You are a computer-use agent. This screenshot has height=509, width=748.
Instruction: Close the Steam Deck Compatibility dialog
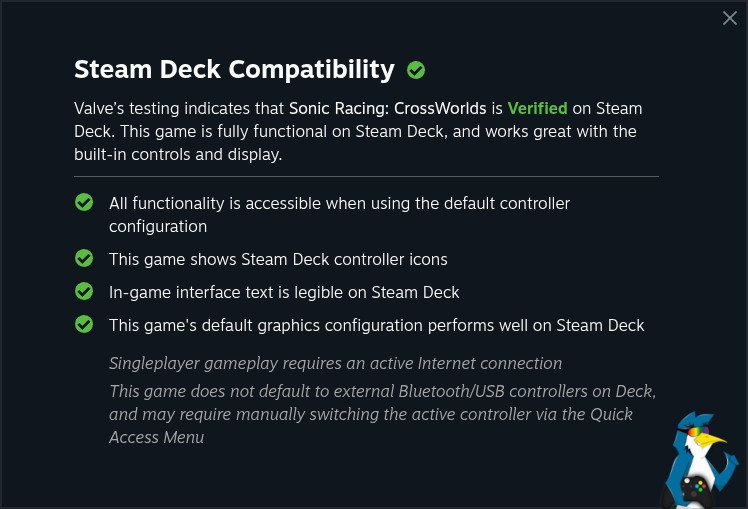tap(730, 18)
